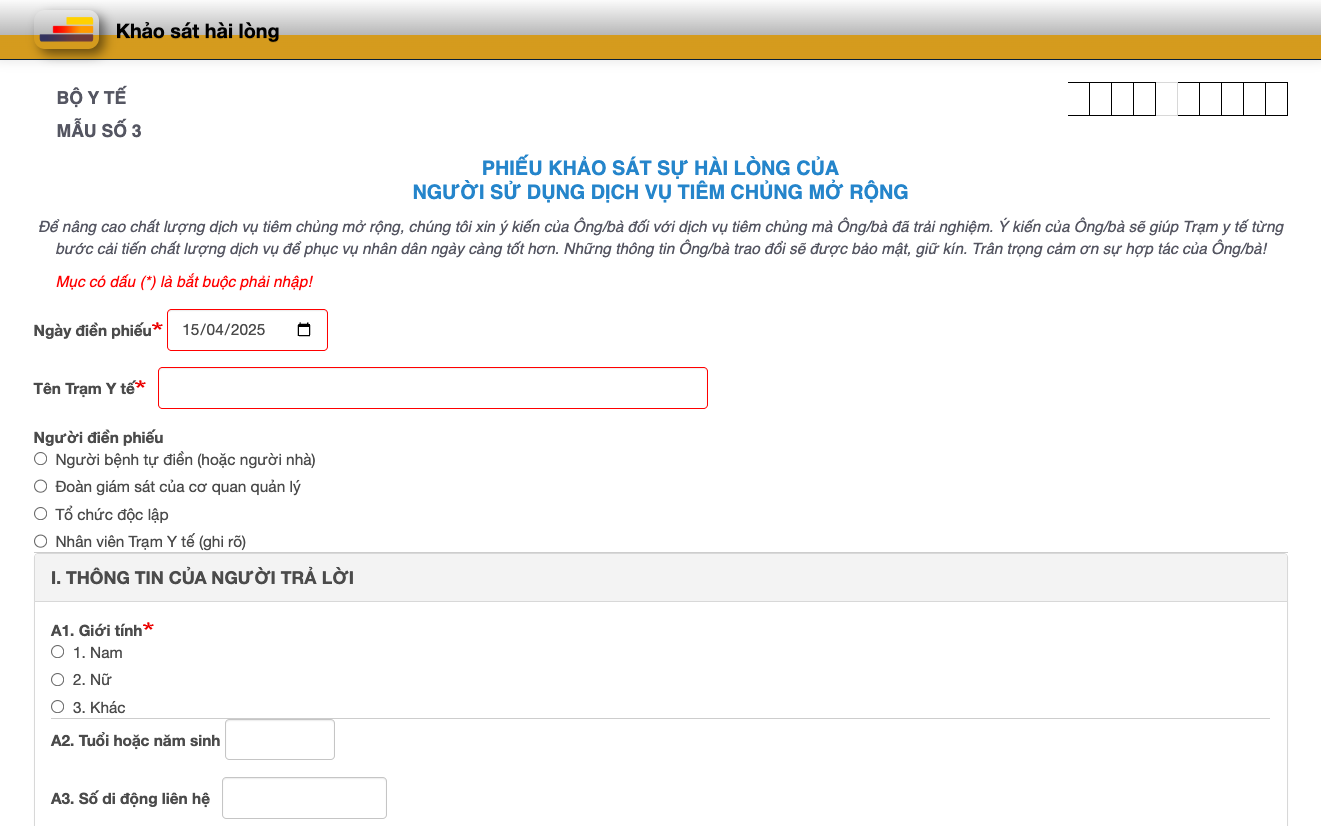The image size is (1321, 826).
Task: Click the "Số di động liên hệ" input
Action: (x=304, y=798)
